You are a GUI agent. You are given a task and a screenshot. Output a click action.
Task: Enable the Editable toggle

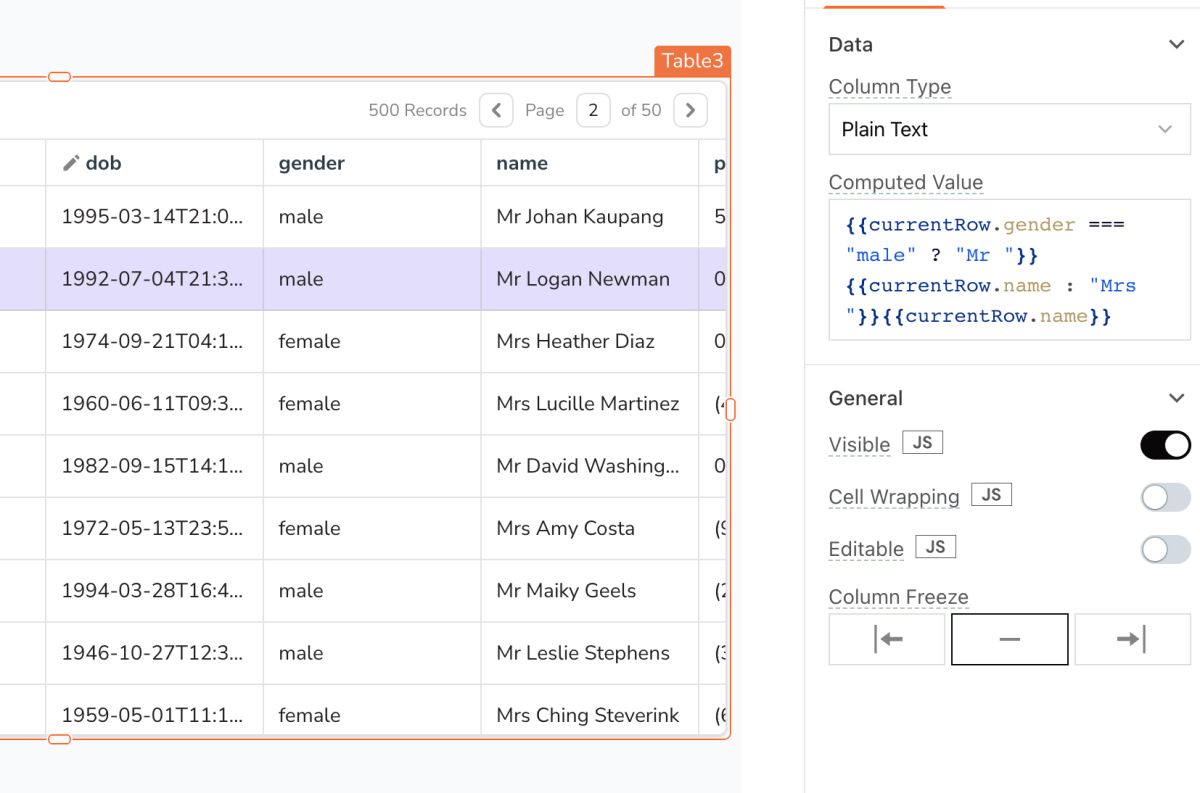(x=1165, y=549)
